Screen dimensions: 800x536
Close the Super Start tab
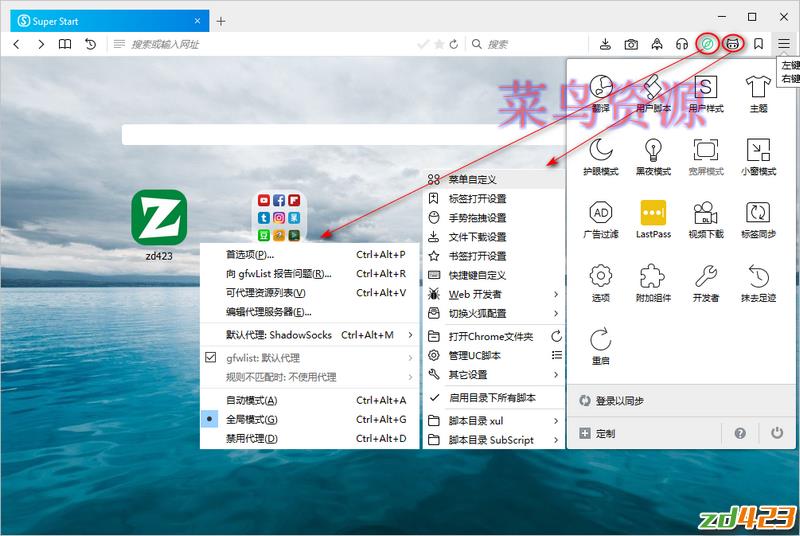point(197,21)
